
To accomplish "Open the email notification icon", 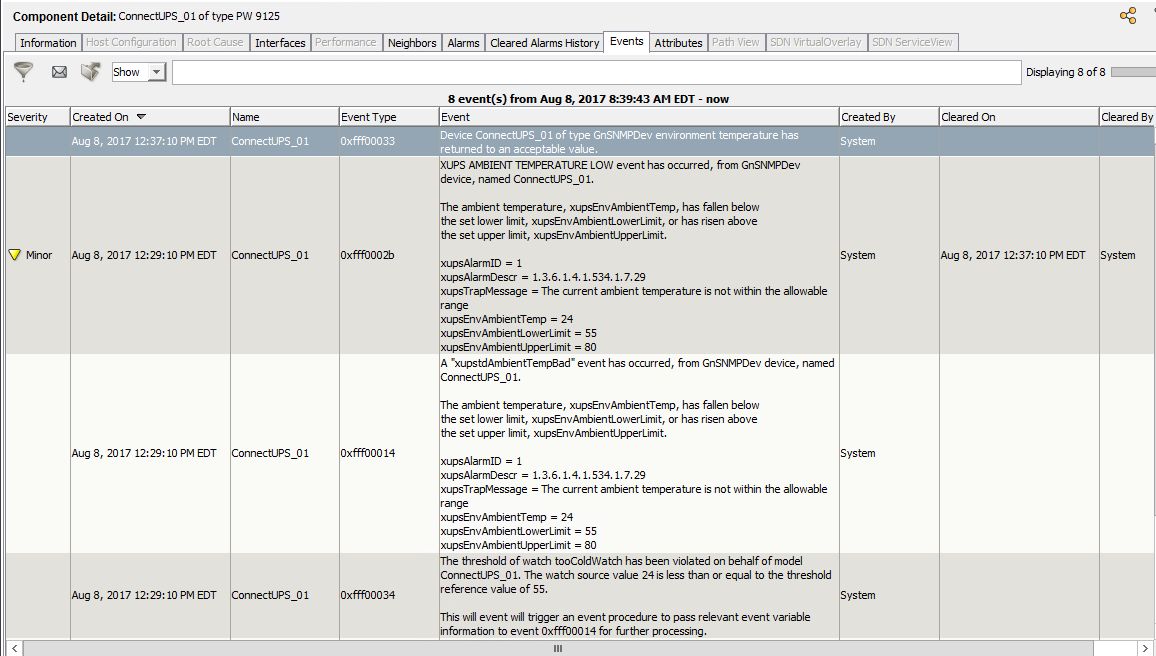I will click(x=59, y=71).
